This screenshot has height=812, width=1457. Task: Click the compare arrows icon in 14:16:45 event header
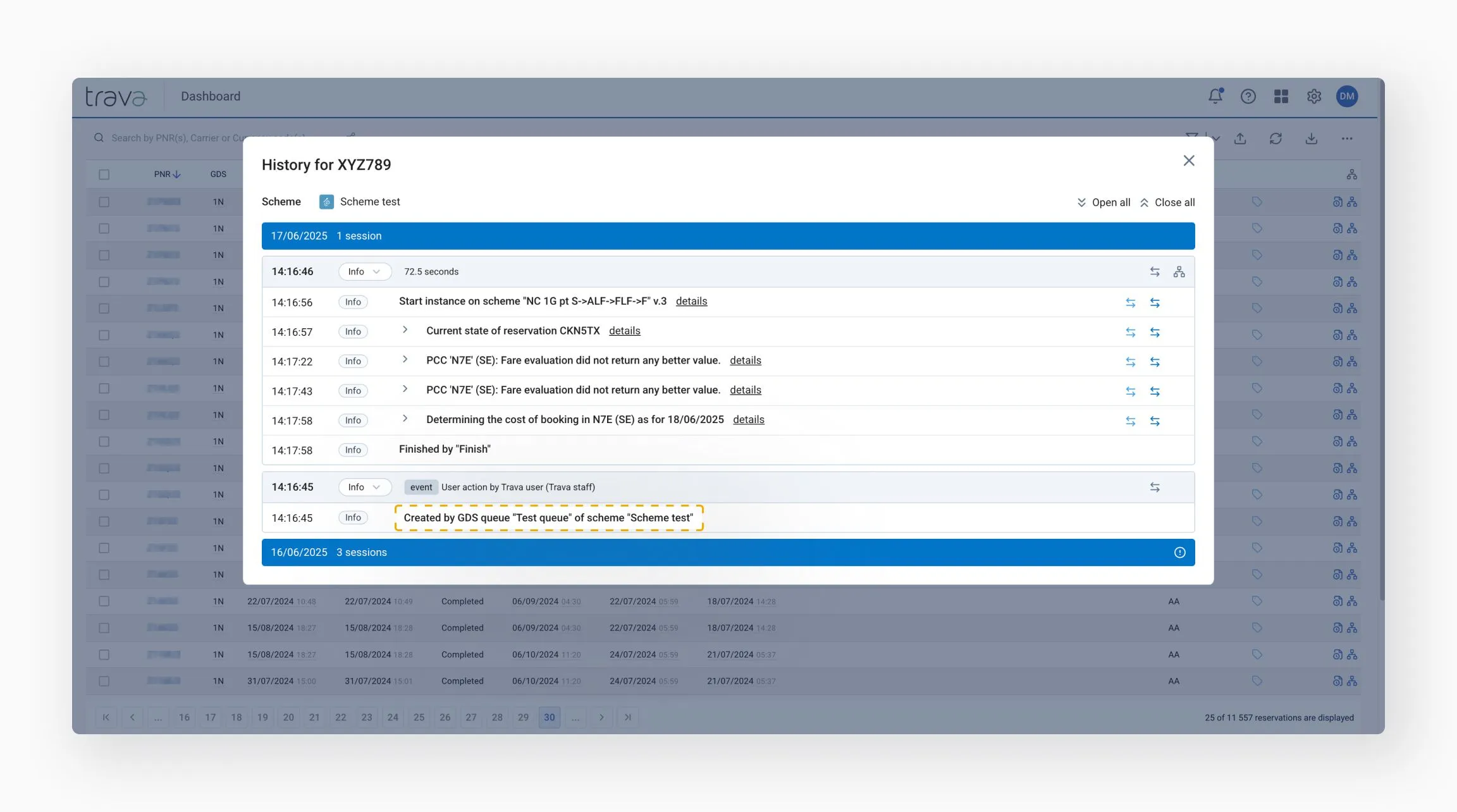pyautogui.click(x=1155, y=487)
